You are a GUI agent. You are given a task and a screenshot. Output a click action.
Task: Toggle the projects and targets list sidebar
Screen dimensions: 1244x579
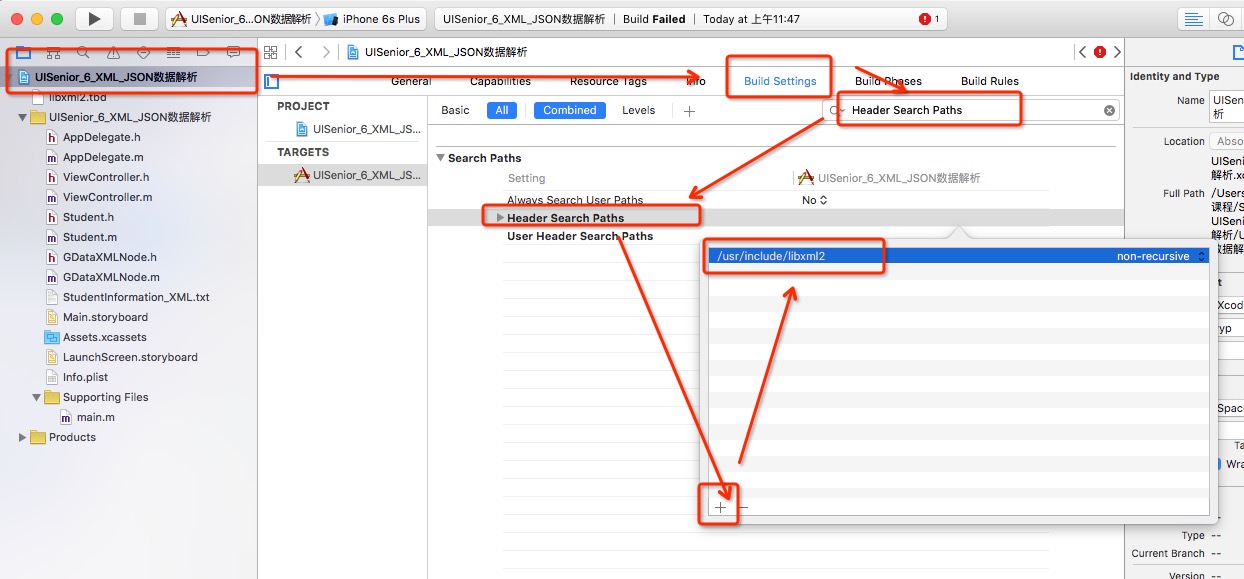pyautogui.click(x=272, y=82)
